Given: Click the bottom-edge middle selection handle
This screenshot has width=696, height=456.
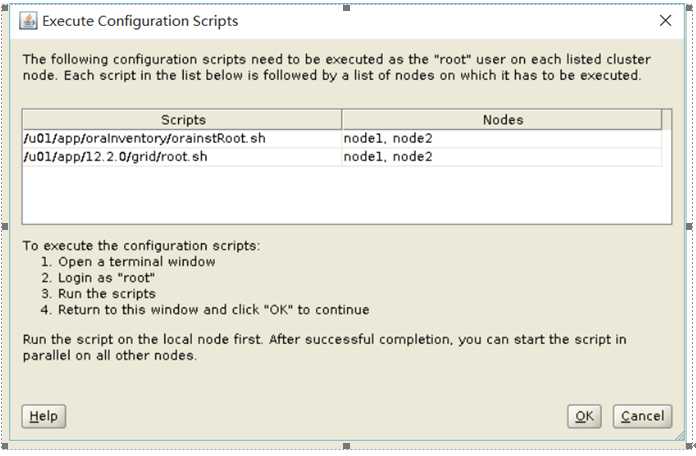Looking at the screenshot, I should pos(347,446).
